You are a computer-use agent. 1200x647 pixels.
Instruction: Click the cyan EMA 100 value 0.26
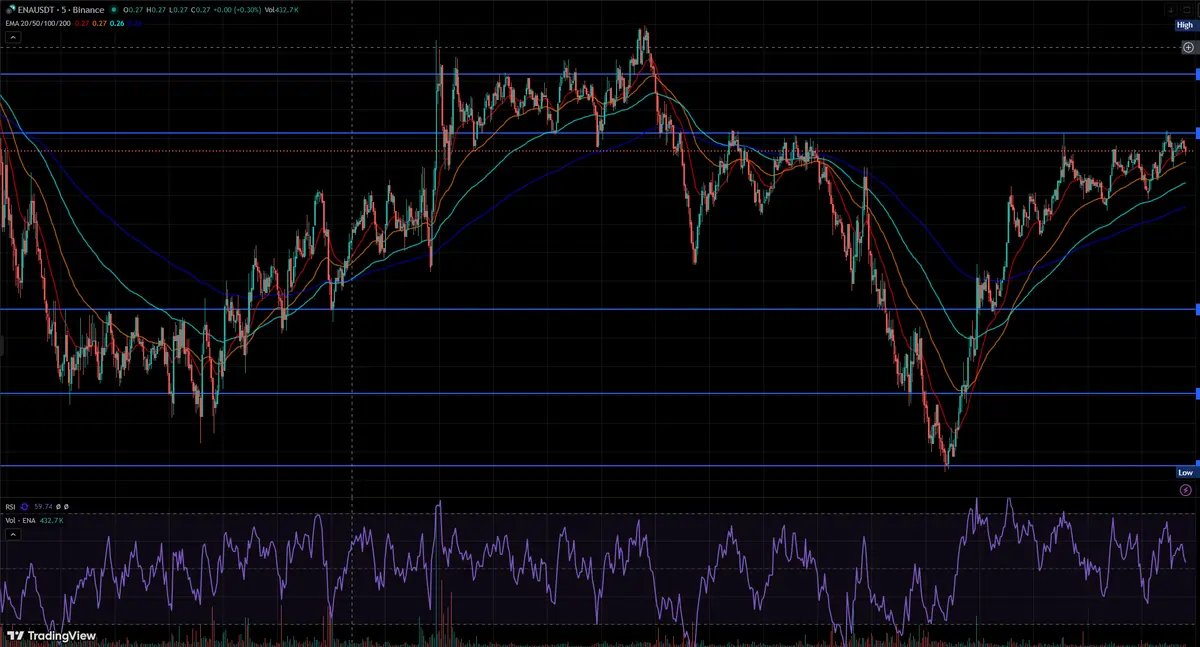117,24
